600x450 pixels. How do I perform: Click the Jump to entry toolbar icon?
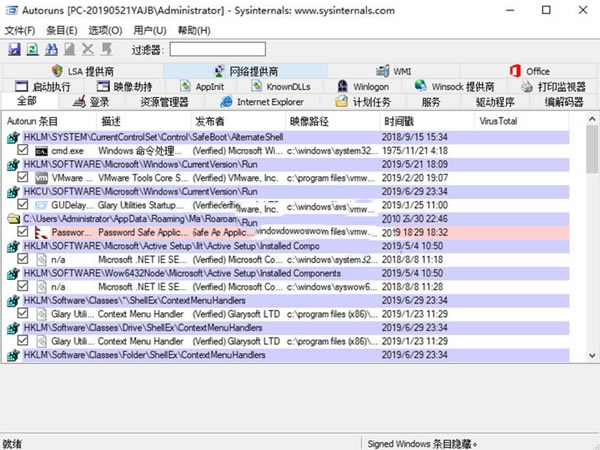(106, 49)
